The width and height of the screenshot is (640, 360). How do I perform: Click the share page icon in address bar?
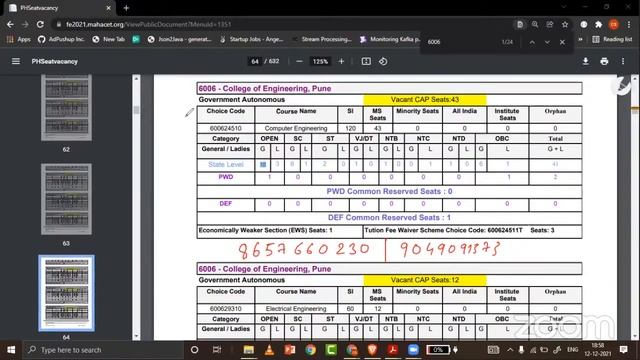pos(550,24)
